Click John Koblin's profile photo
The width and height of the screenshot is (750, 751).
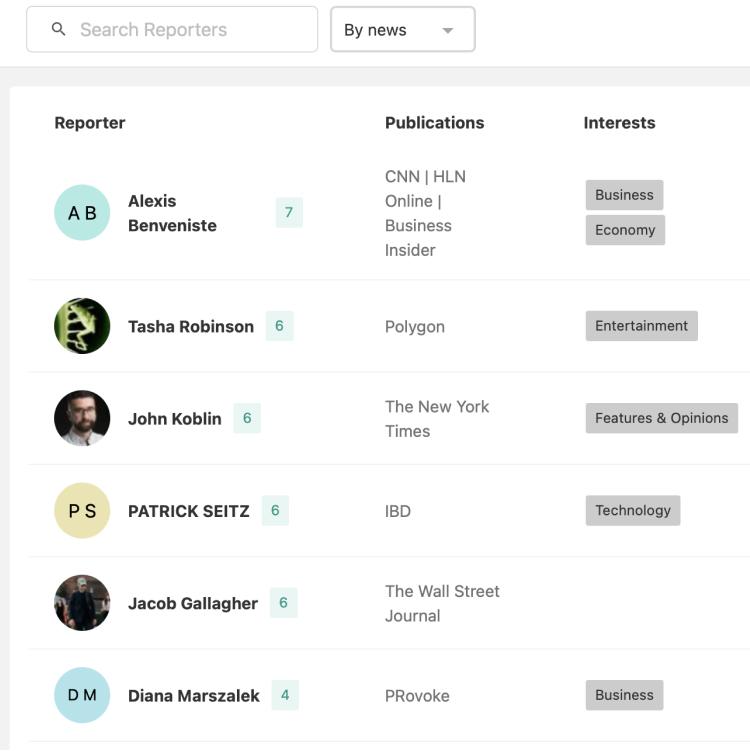pos(82,418)
